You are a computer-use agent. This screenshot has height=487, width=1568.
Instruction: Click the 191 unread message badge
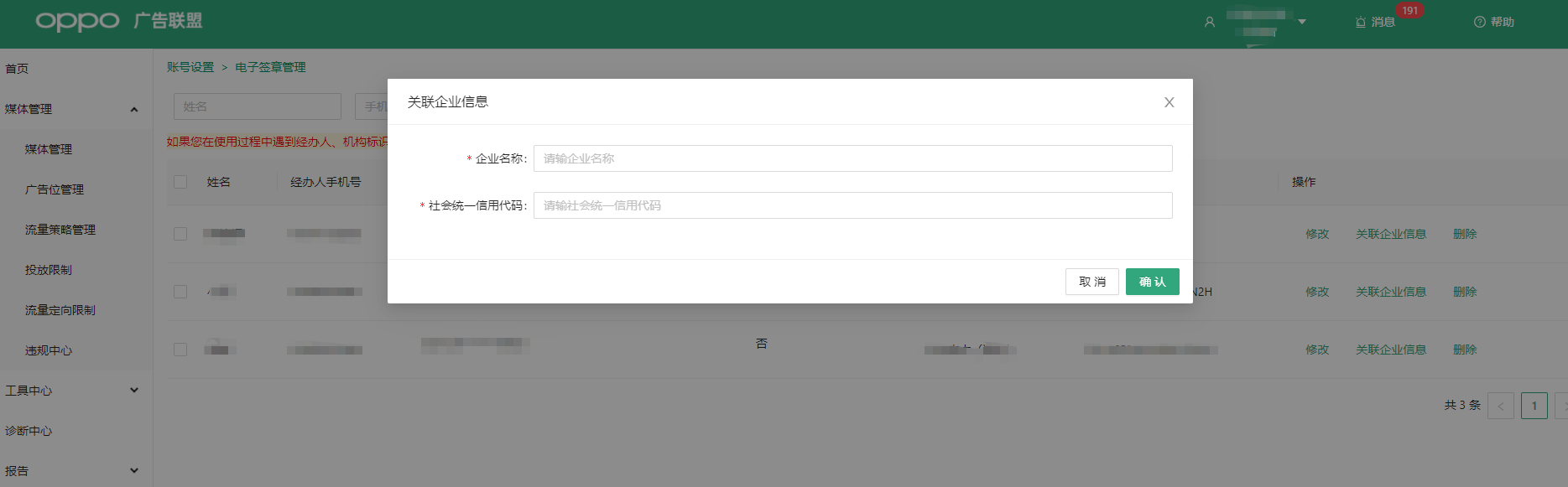click(x=1409, y=11)
